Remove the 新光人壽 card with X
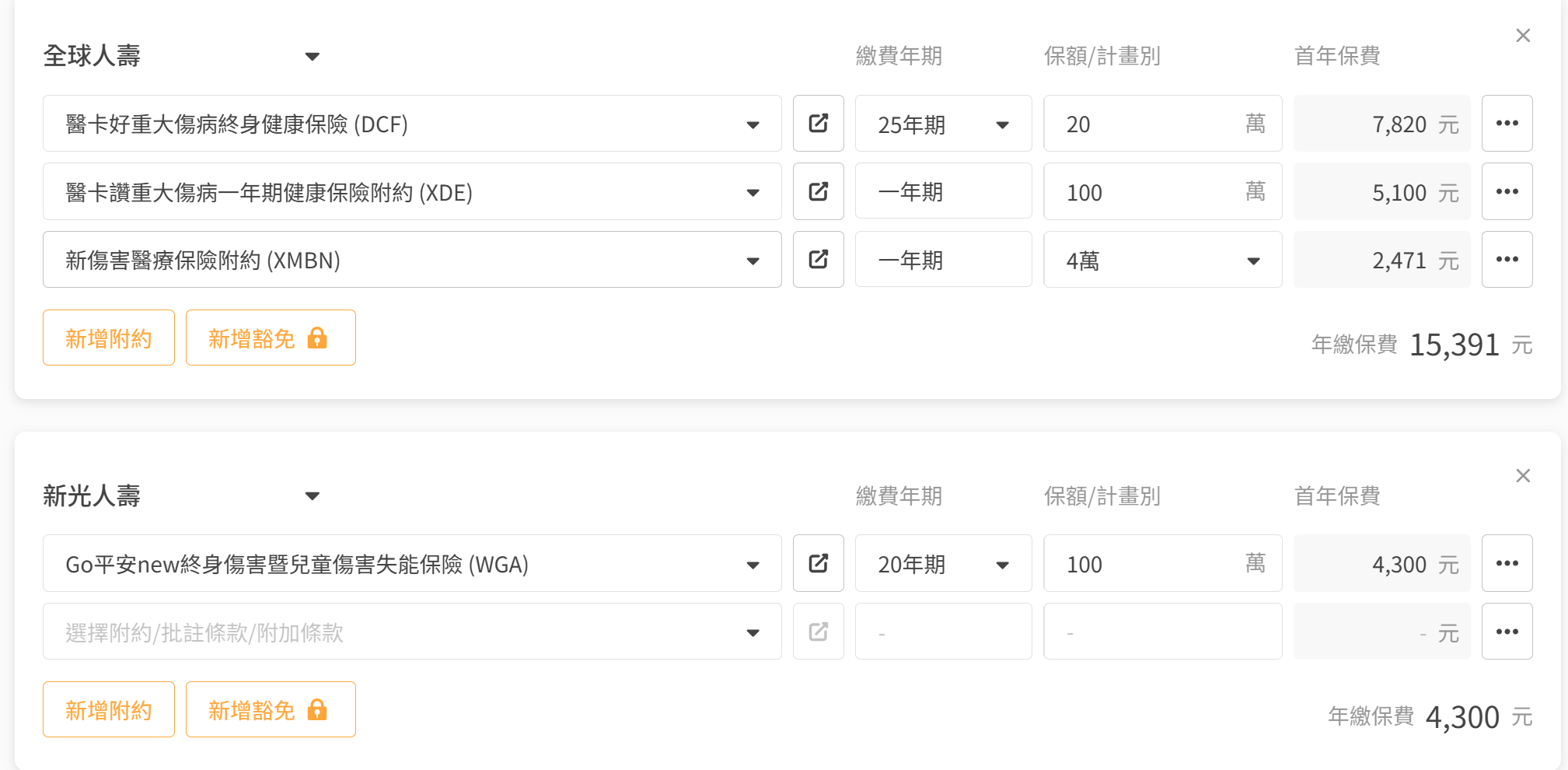 point(1522,476)
